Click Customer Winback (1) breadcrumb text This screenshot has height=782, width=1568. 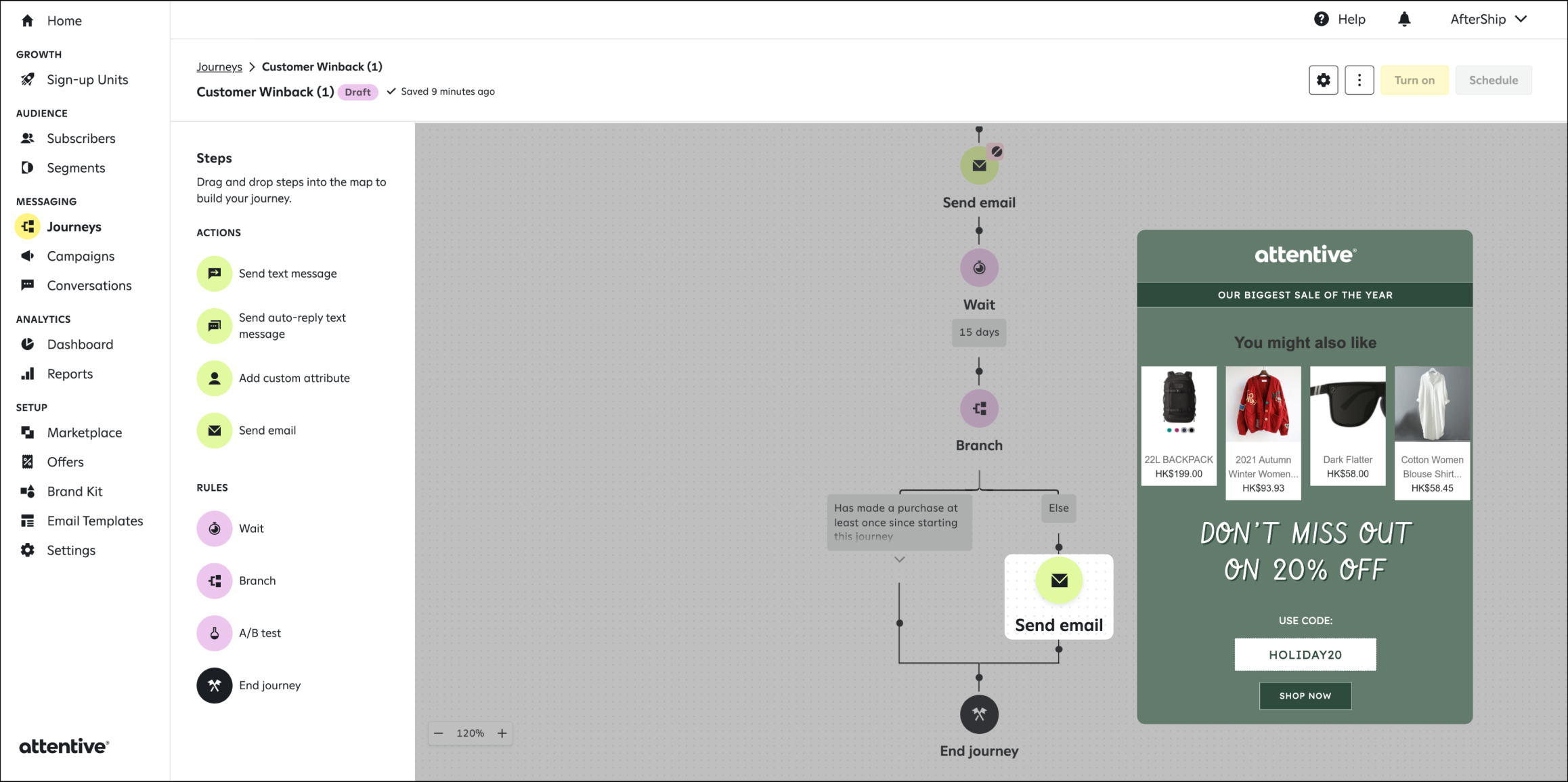click(322, 66)
